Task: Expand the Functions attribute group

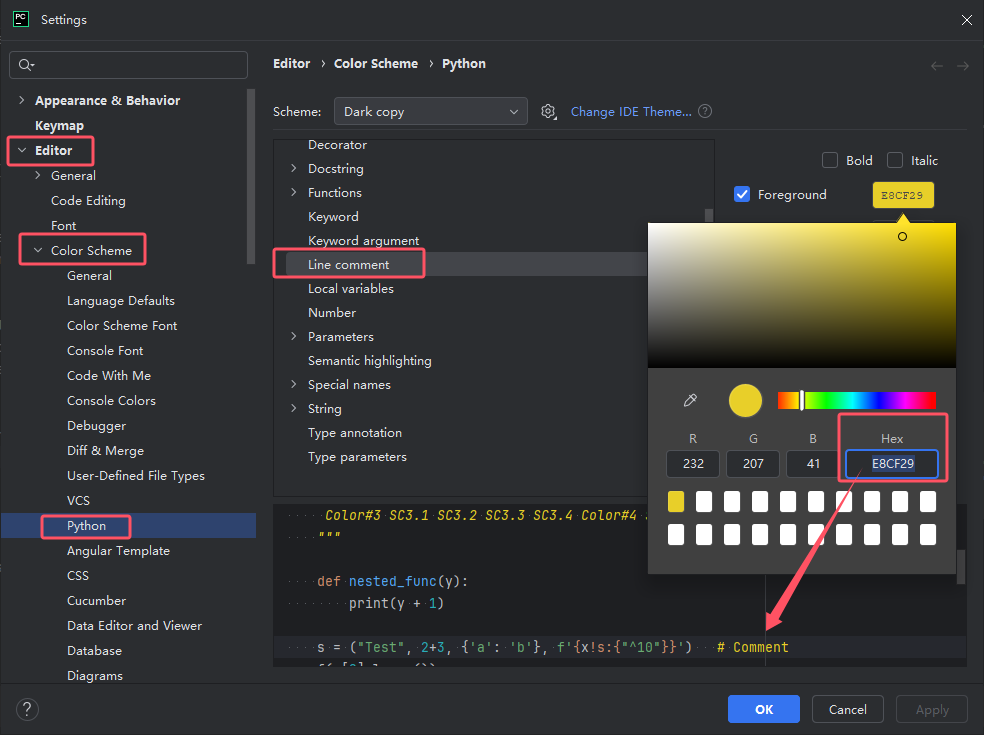Action: point(294,192)
